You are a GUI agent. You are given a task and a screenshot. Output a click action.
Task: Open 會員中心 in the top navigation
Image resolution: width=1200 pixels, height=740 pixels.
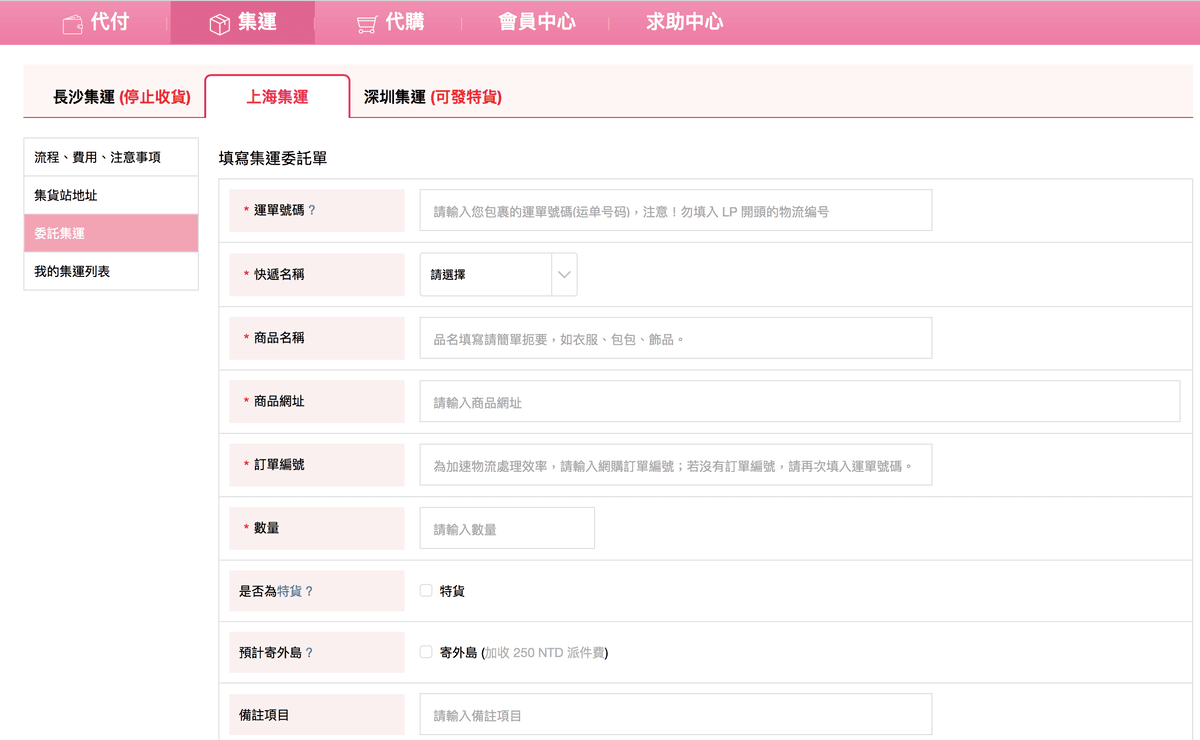click(537, 22)
